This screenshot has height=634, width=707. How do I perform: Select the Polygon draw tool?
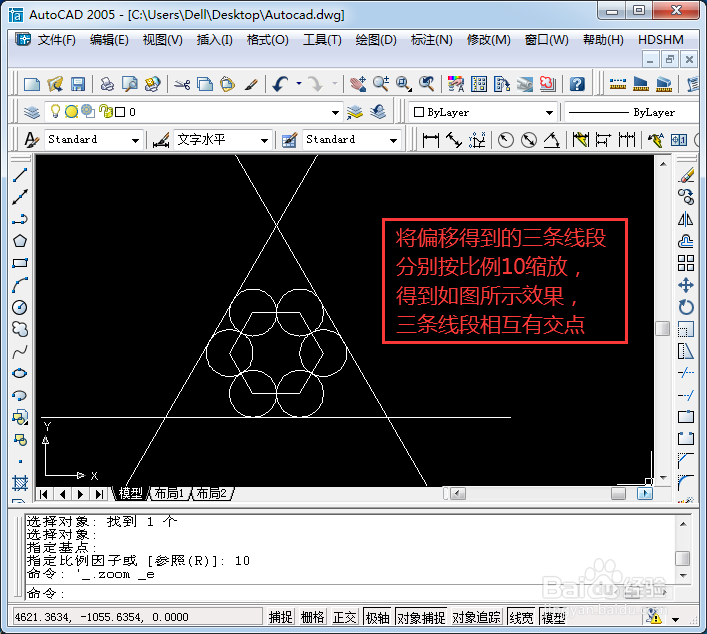(x=20, y=241)
